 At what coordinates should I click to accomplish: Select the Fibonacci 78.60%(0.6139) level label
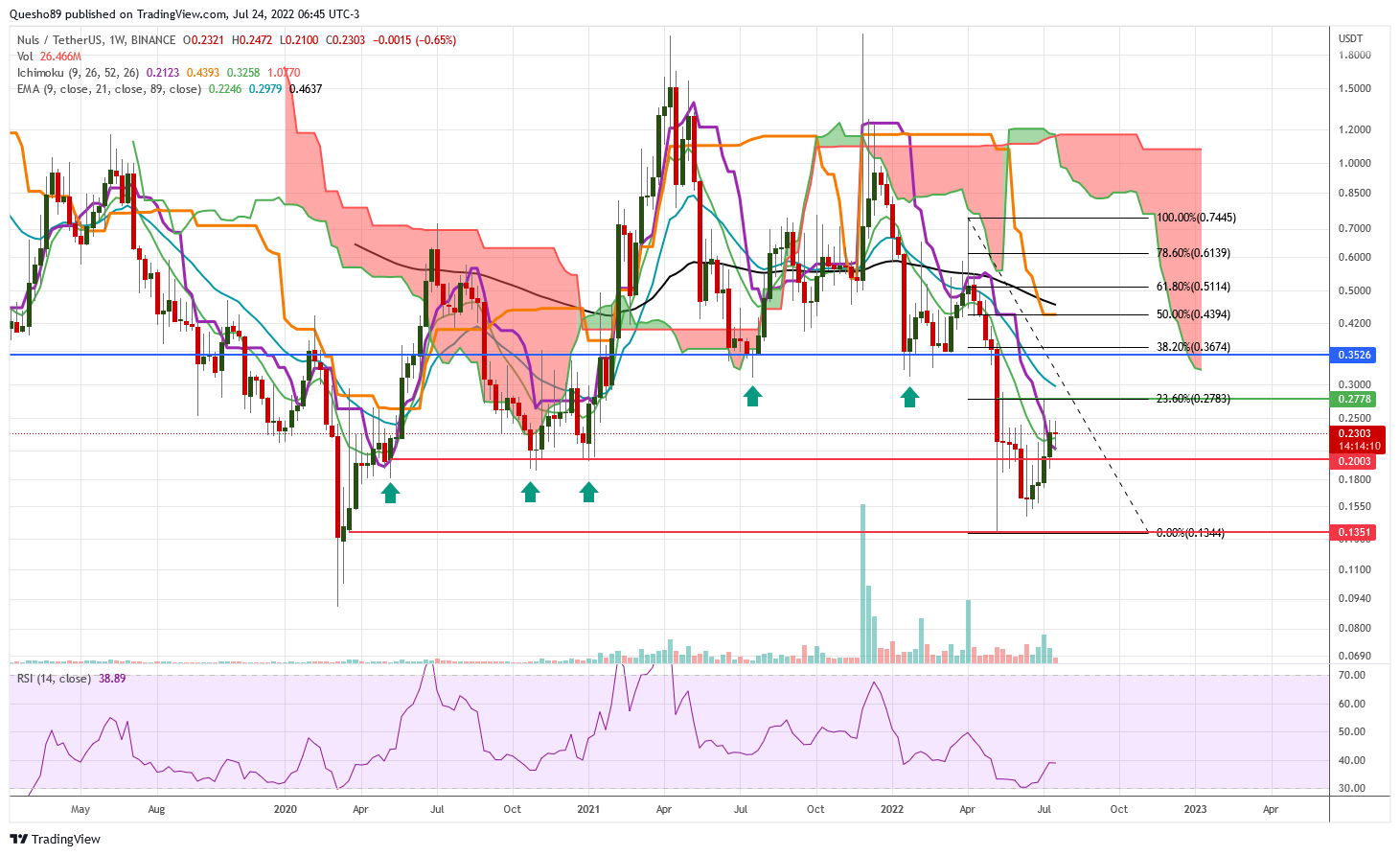click(1193, 253)
